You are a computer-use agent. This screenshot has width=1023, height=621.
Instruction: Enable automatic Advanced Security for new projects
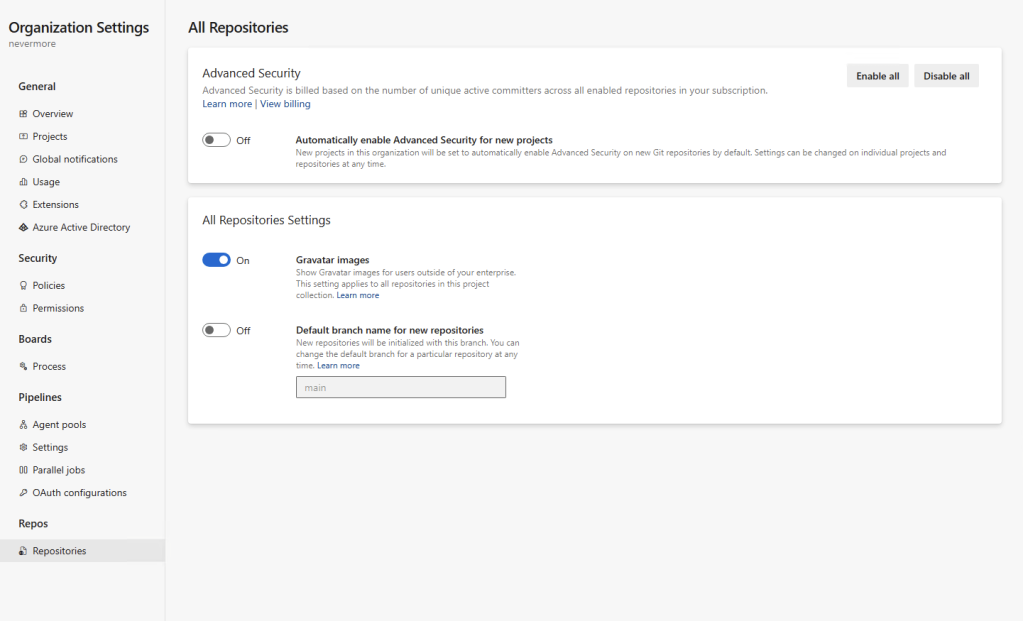[216, 140]
